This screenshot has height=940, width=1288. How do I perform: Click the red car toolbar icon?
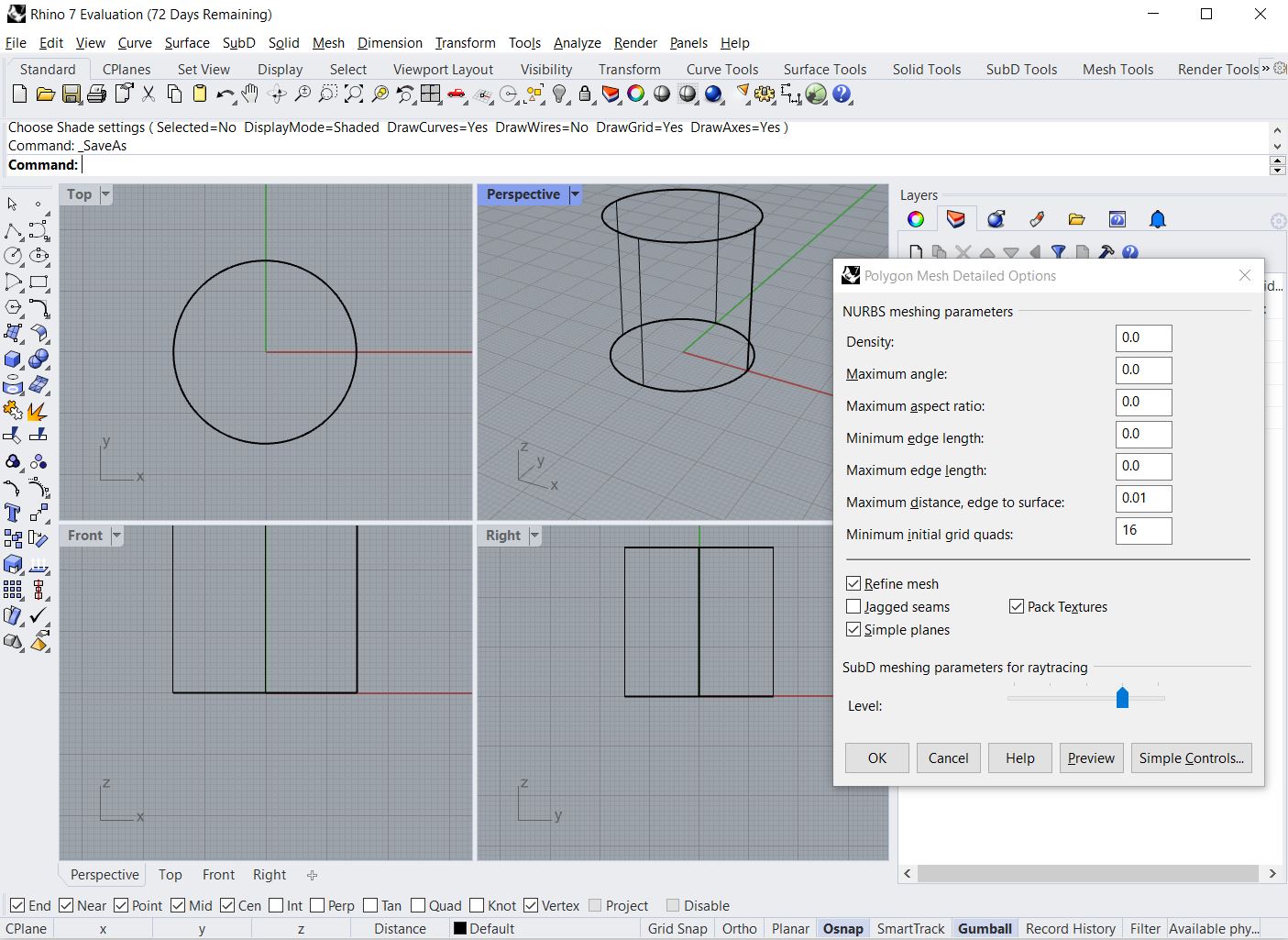point(457,94)
